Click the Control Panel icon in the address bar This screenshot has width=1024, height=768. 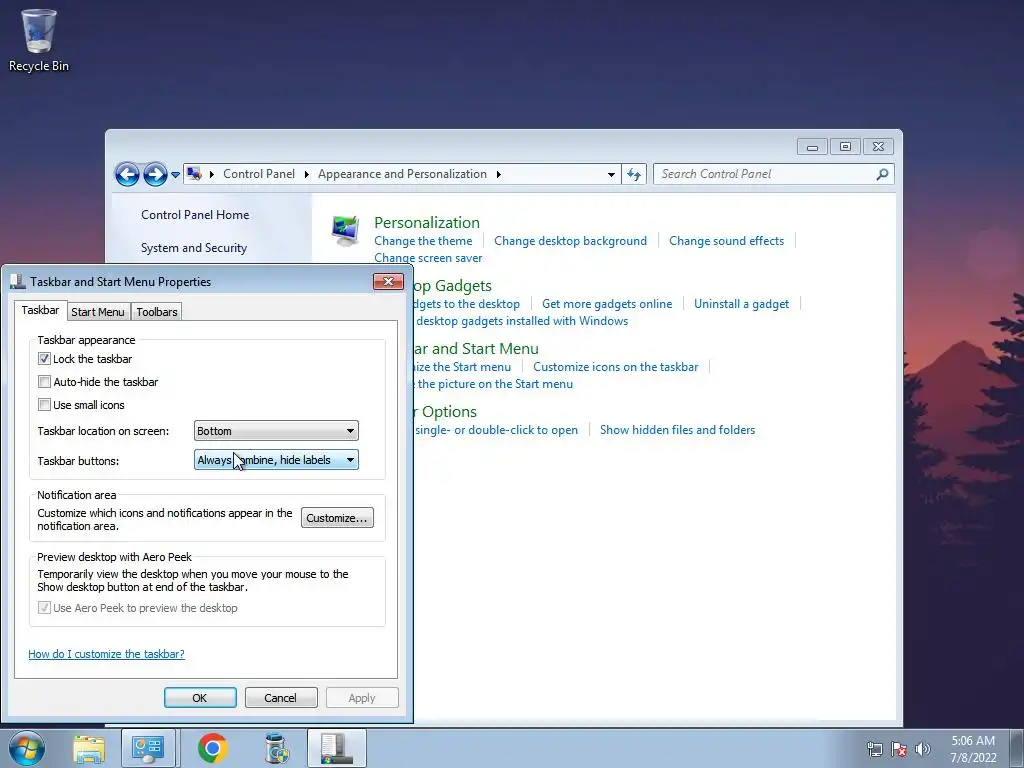pos(194,174)
